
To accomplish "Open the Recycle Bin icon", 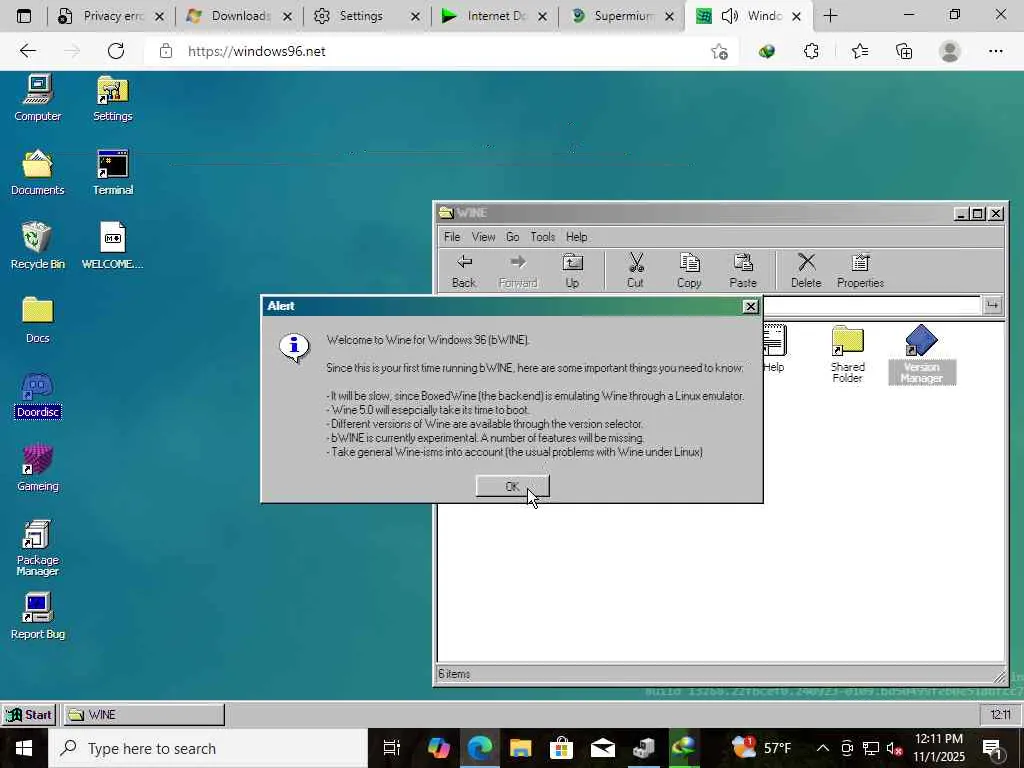I will coord(37,246).
